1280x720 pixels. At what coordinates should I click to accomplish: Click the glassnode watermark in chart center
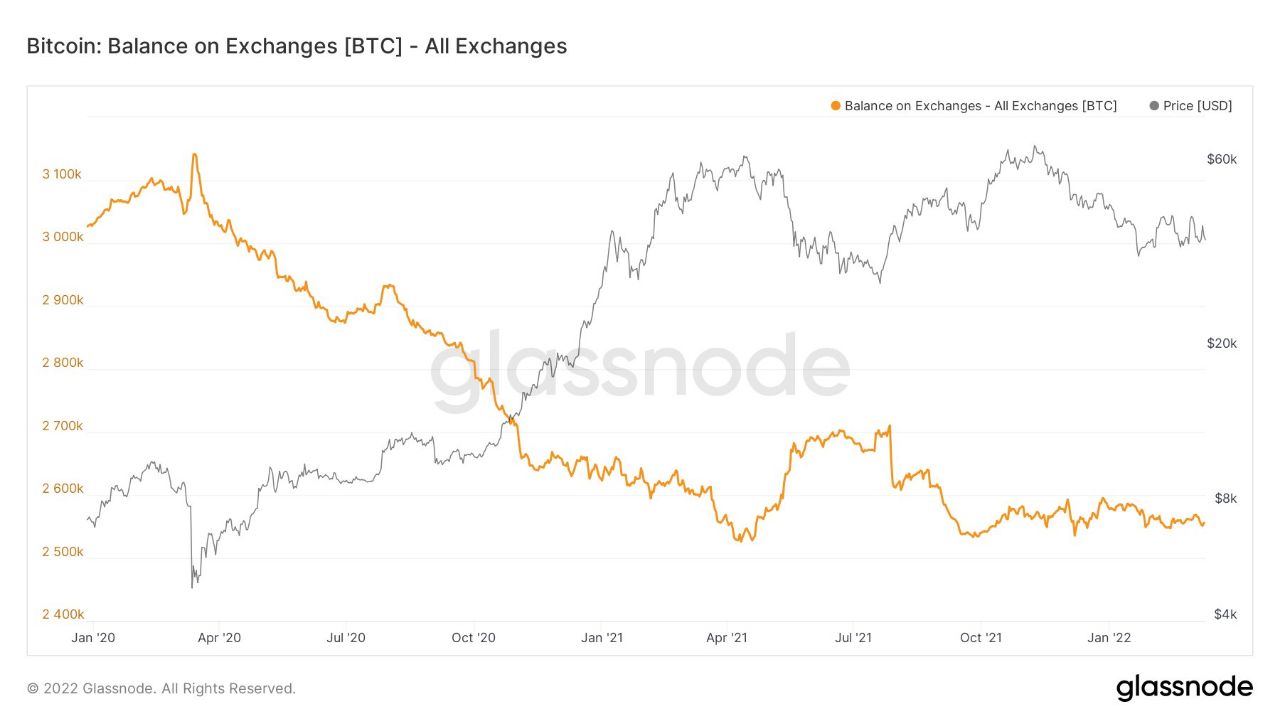click(640, 370)
